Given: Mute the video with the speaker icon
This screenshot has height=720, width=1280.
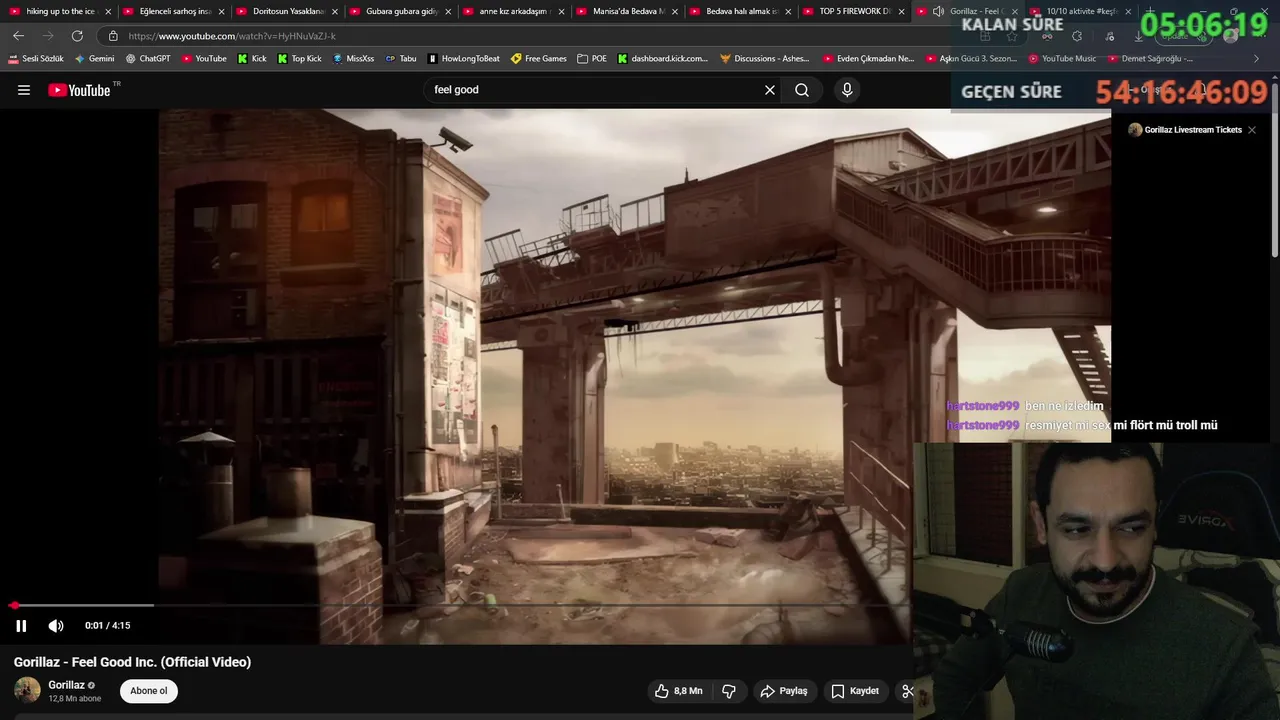Looking at the screenshot, I should [56, 626].
